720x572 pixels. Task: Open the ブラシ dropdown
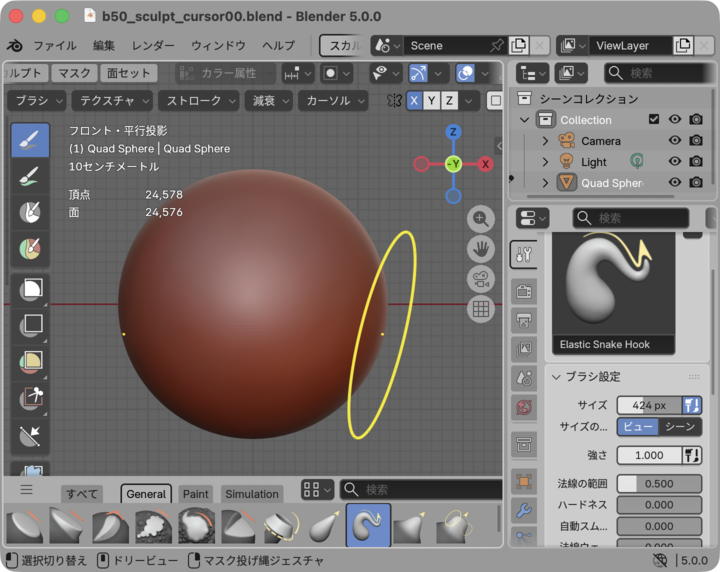click(x=37, y=101)
